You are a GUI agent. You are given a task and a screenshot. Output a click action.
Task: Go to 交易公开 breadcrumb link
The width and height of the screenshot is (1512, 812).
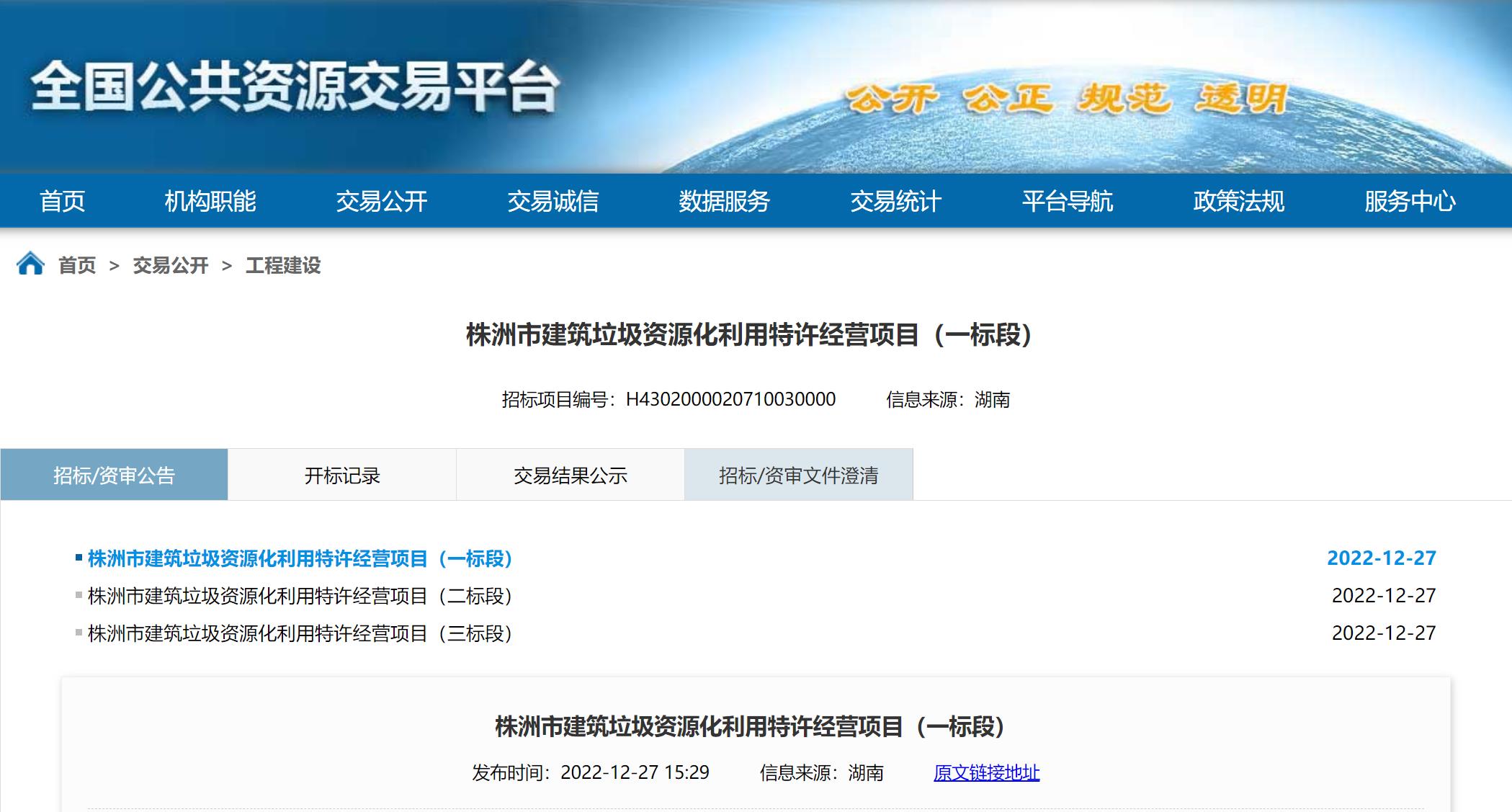point(171,266)
